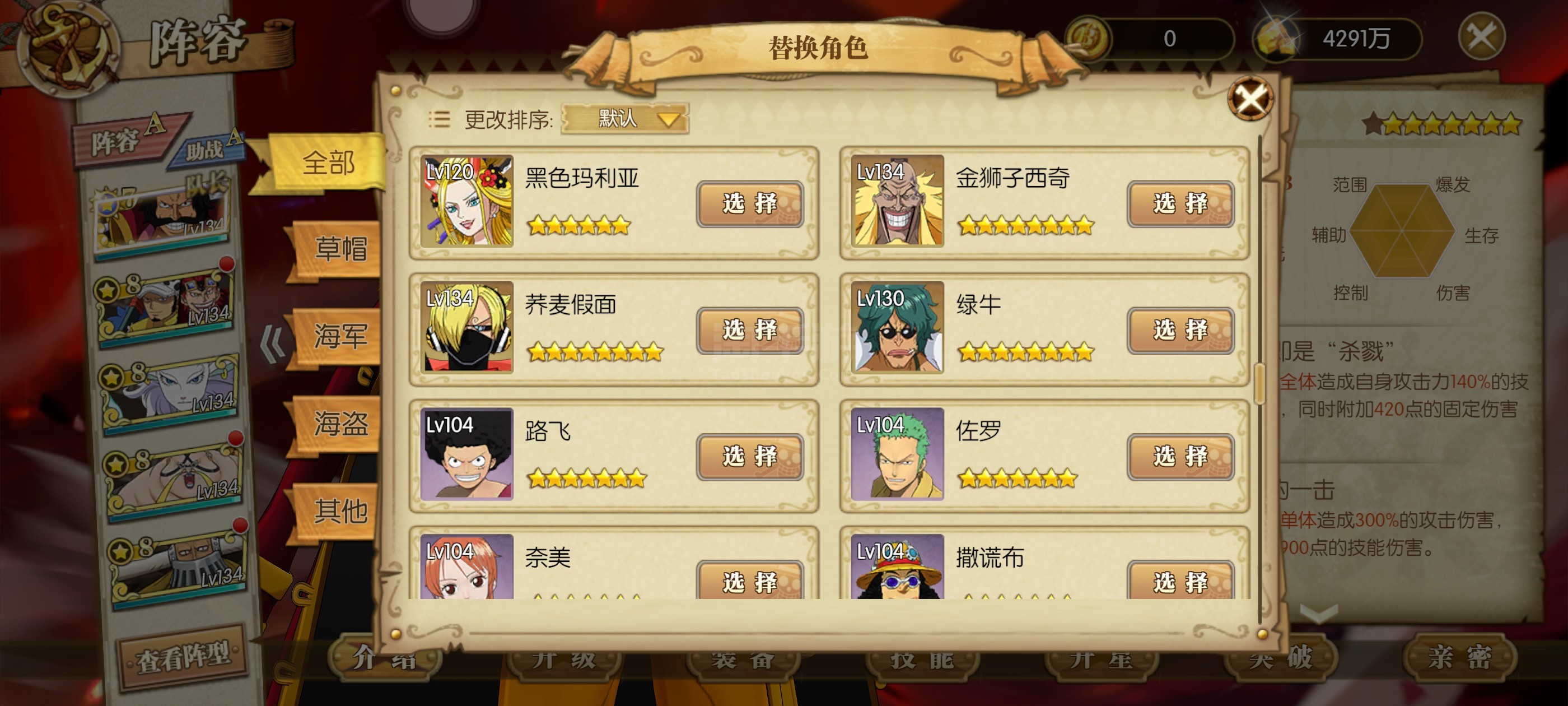
Task: Click the gold coin currency icon
Action: (x=1088, y=38)
